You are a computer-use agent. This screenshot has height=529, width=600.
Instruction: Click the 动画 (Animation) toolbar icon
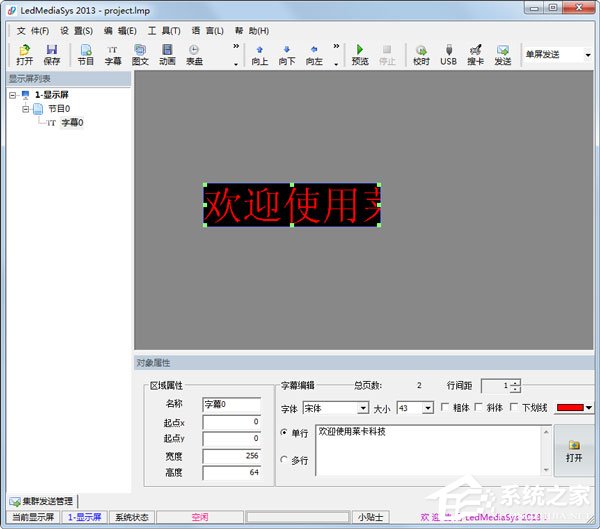(x=167, y=54)
